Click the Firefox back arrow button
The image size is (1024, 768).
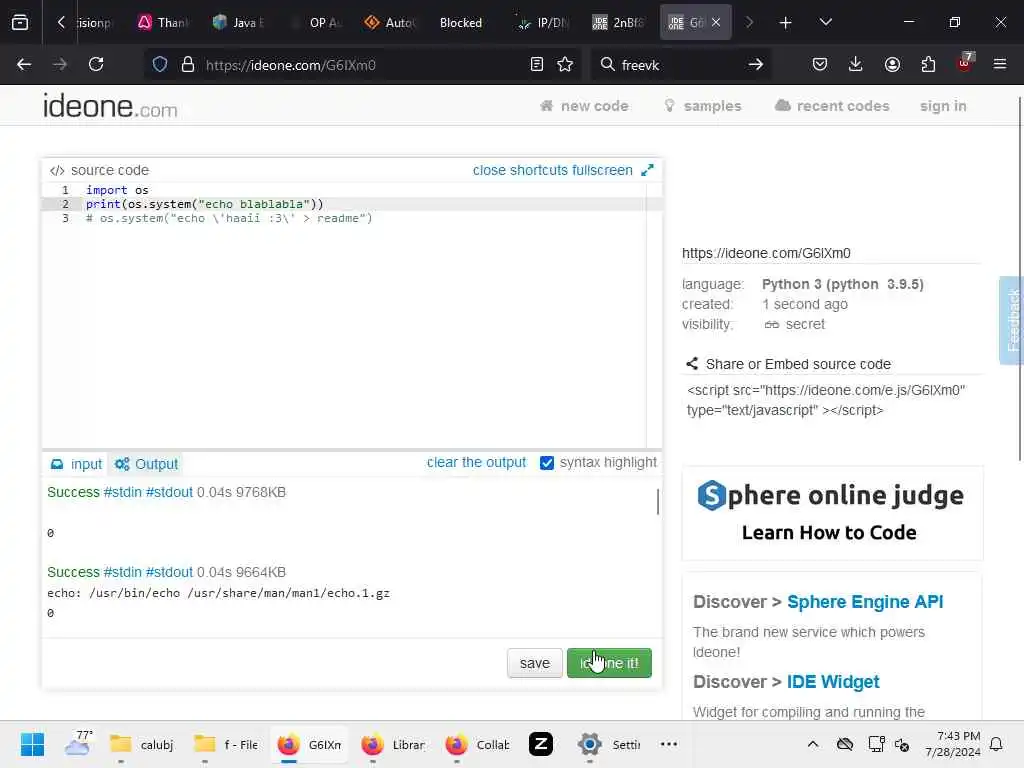pos(24,64)
